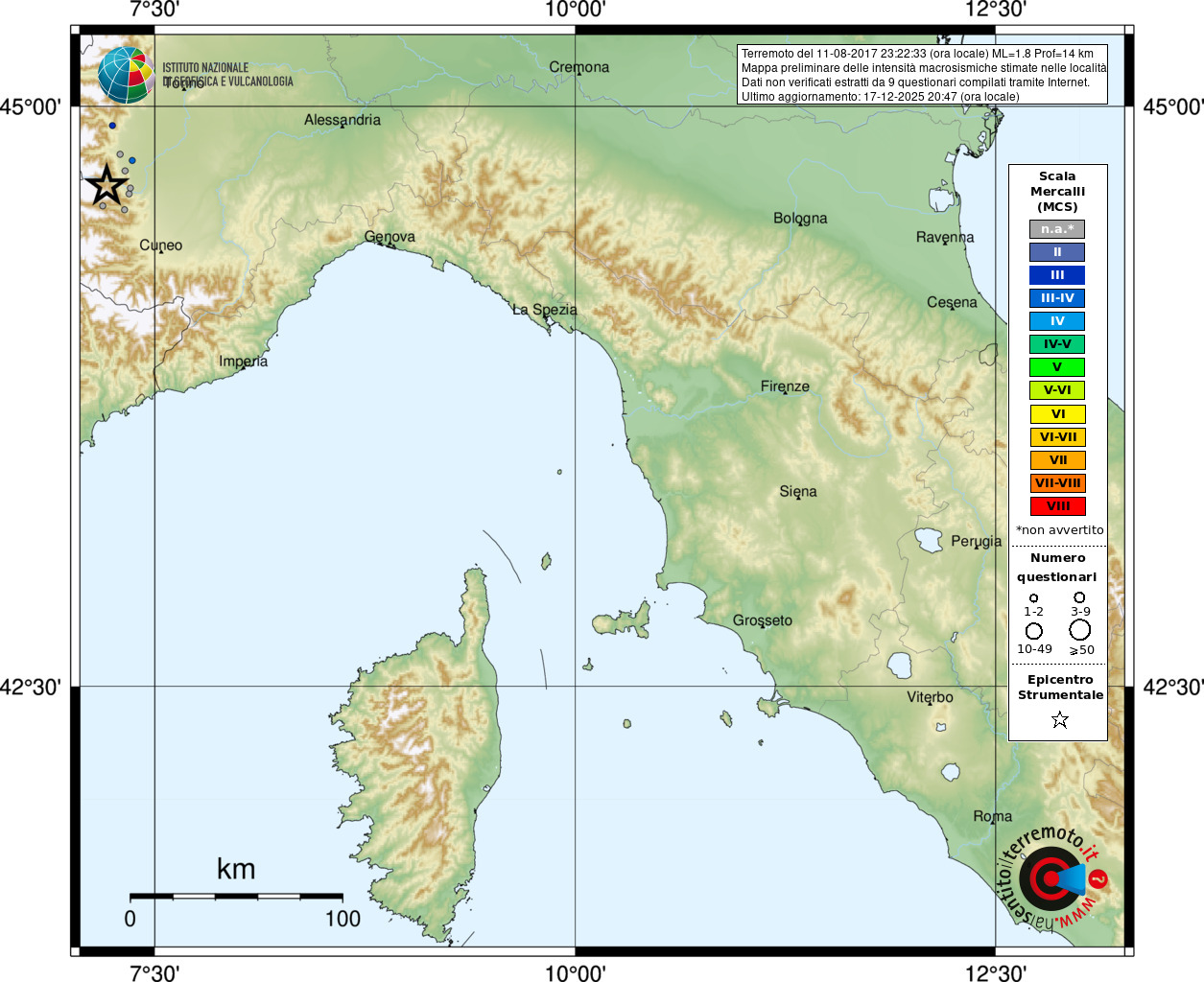Select the yellow VI intensity swatch
This screenshot has height=982, width=1204.
click(1057, 414)
